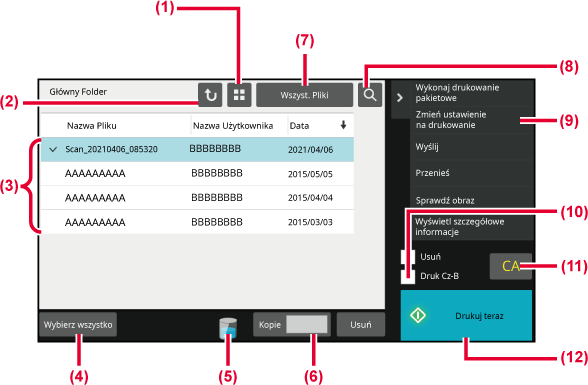Click the green start icon on Drukuj teraz
Screen dimensions: 588x385
click(418, 315)
